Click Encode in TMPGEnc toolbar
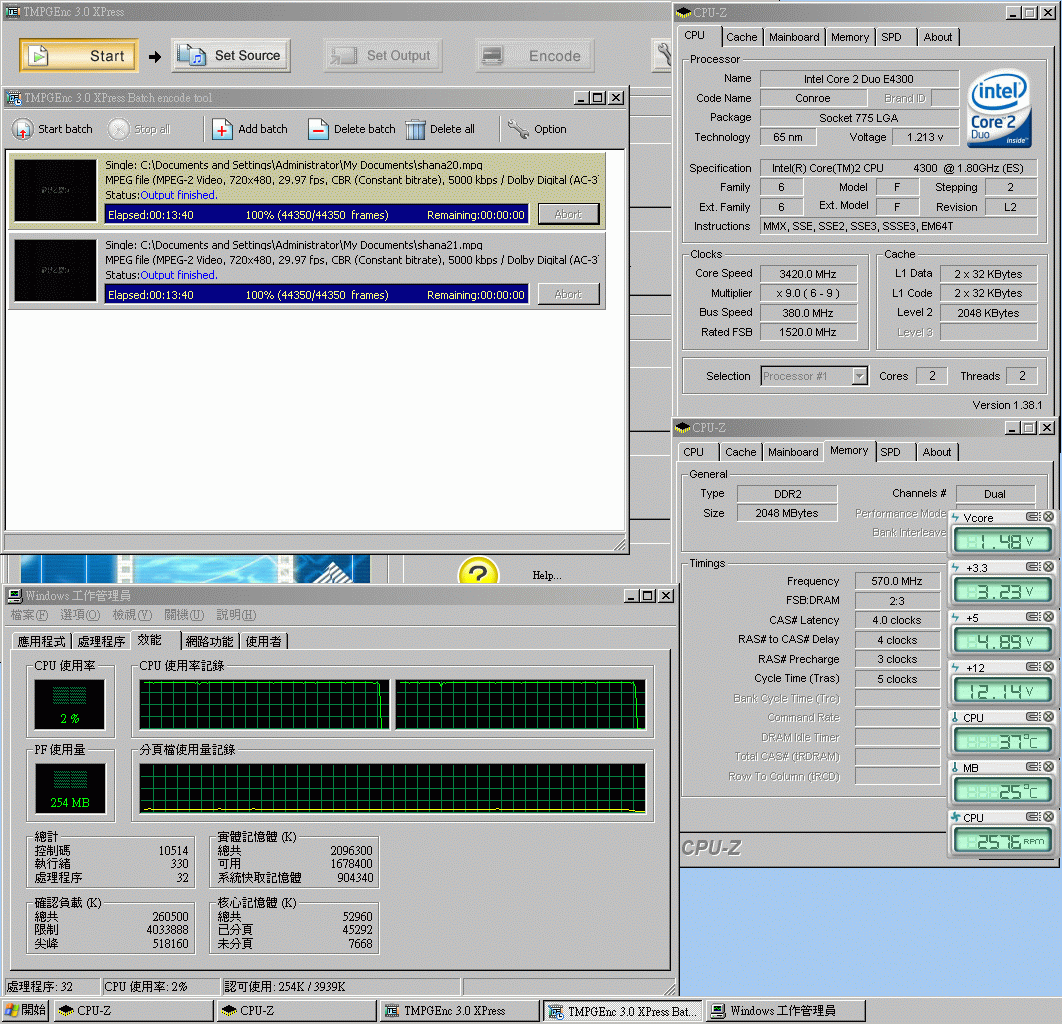 pyautogui.click(x=535, y=56)
